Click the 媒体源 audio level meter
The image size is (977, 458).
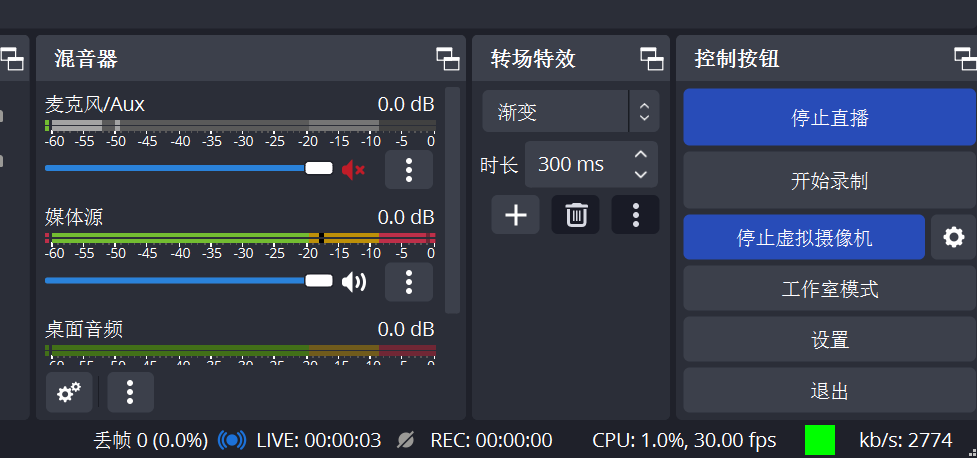[240, 238]
